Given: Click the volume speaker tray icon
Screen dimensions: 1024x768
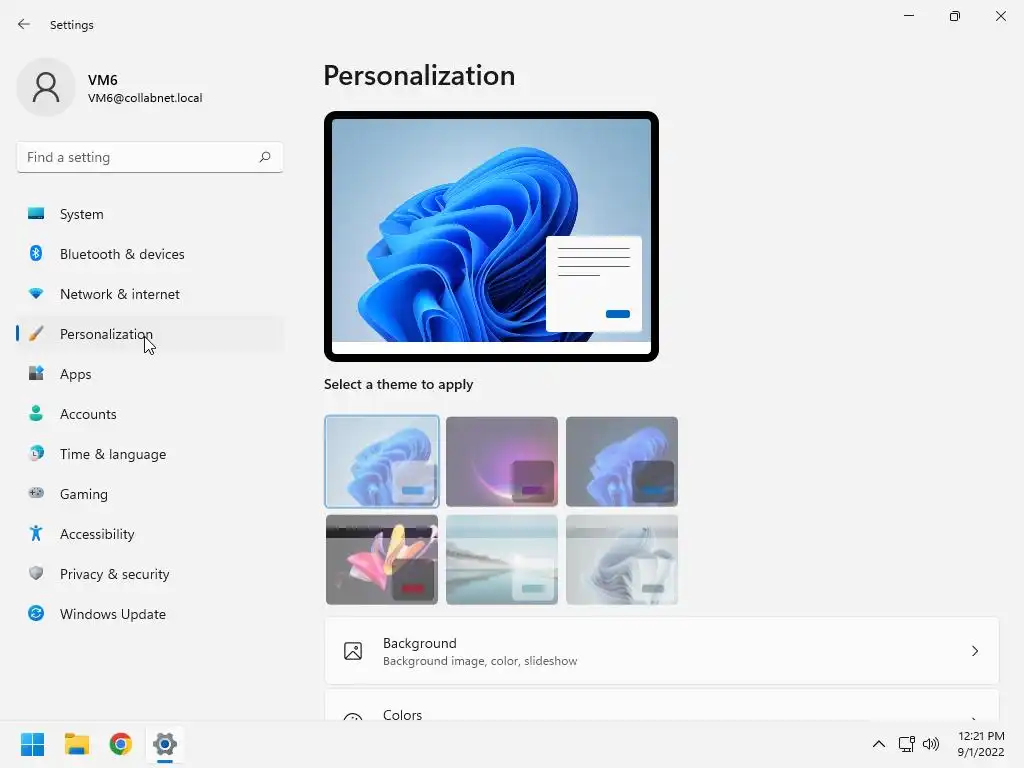Looking at the screenshot, I should pyautogui.click(x=931, y=744).
